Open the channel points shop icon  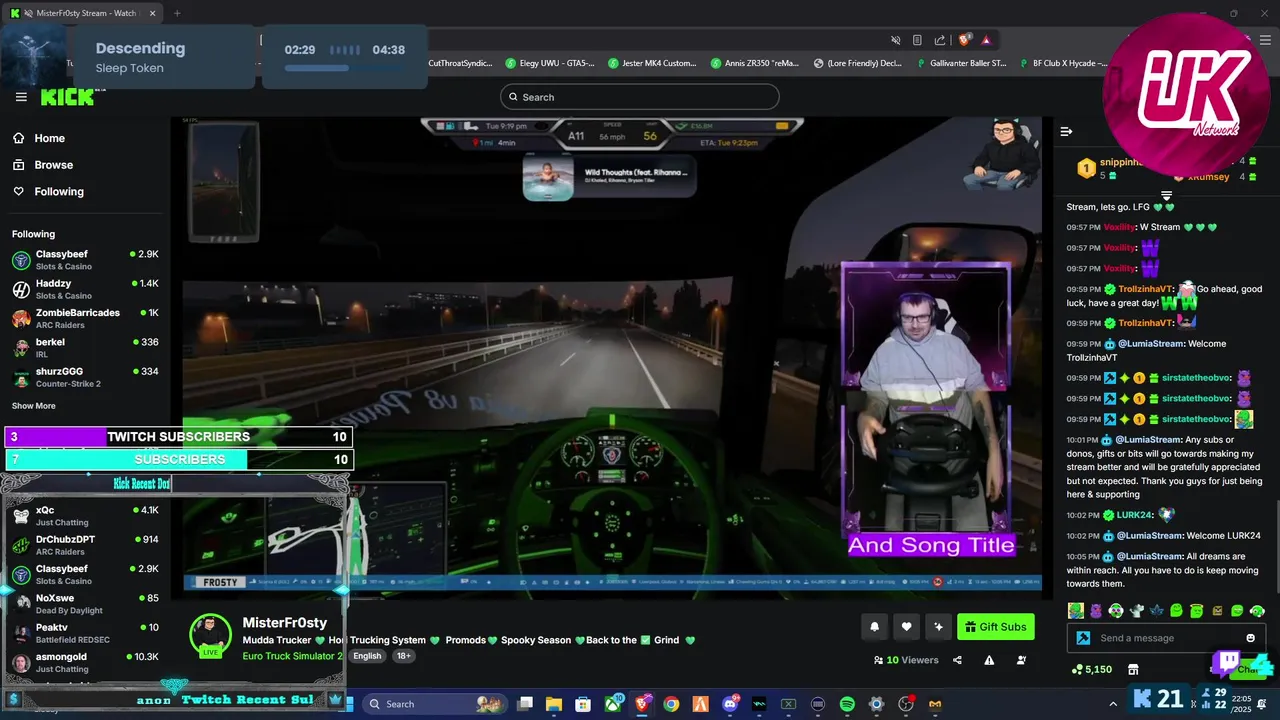1133,669
